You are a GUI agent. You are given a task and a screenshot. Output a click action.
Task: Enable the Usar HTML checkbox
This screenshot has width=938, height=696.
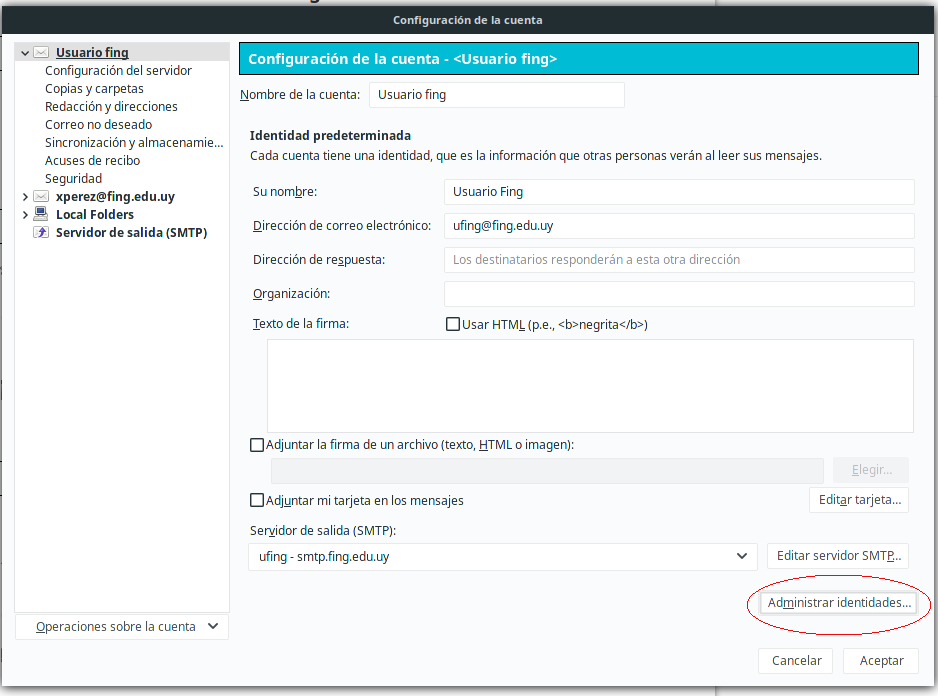pyautogui.click(x=453, y=325)
